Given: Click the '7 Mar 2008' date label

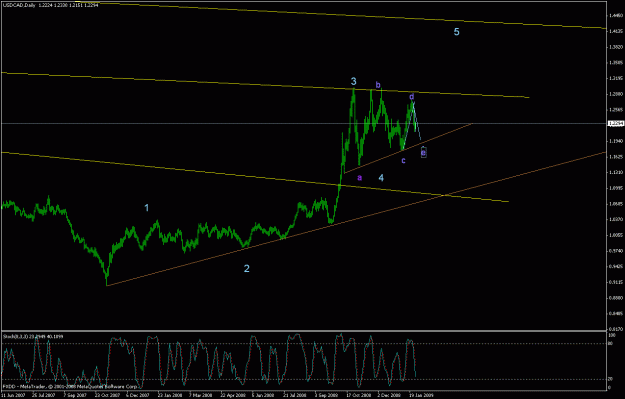Looking at the screenshot, I should (x=200, y=395).
